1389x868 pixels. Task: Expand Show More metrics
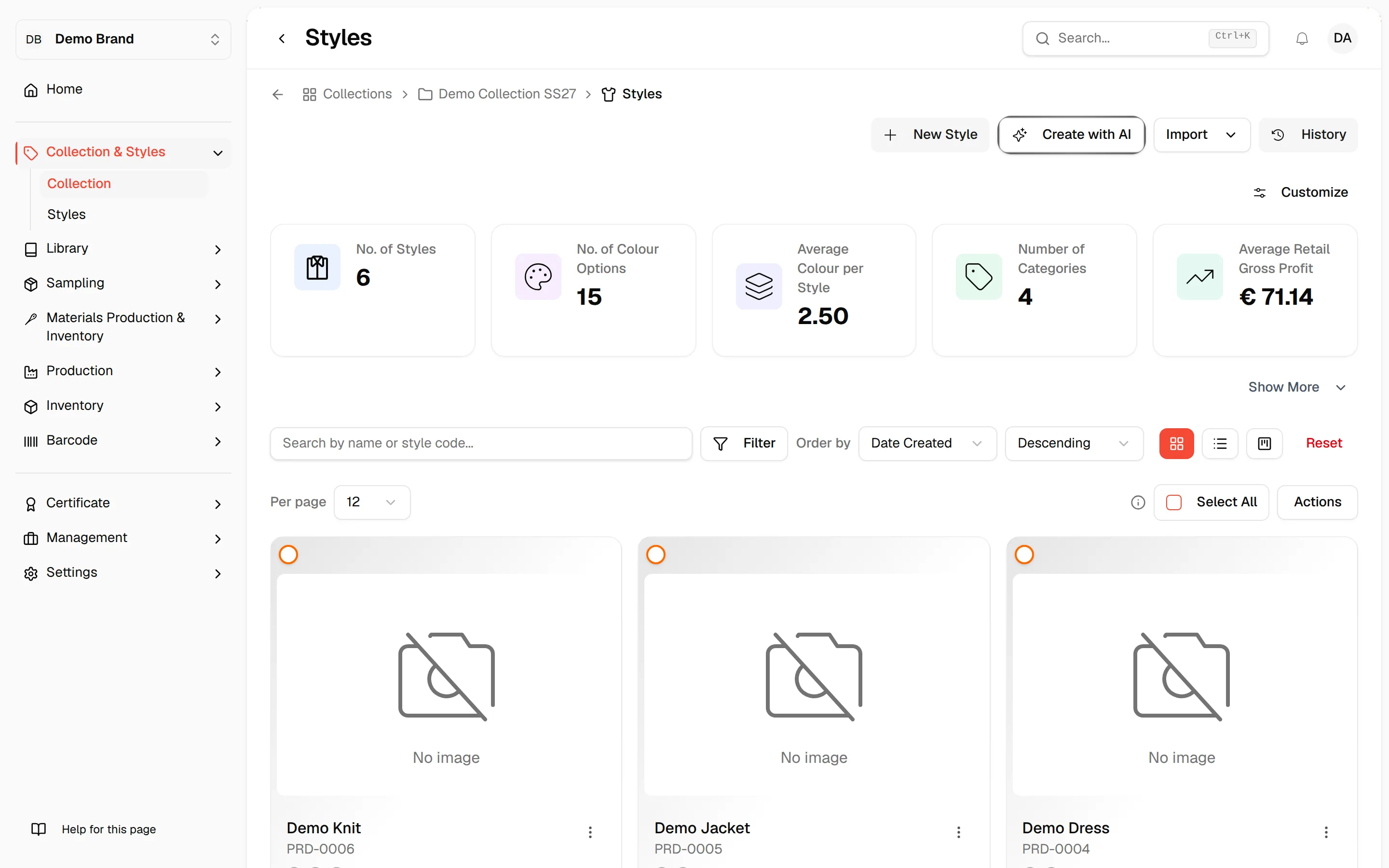click(1296, 388)
